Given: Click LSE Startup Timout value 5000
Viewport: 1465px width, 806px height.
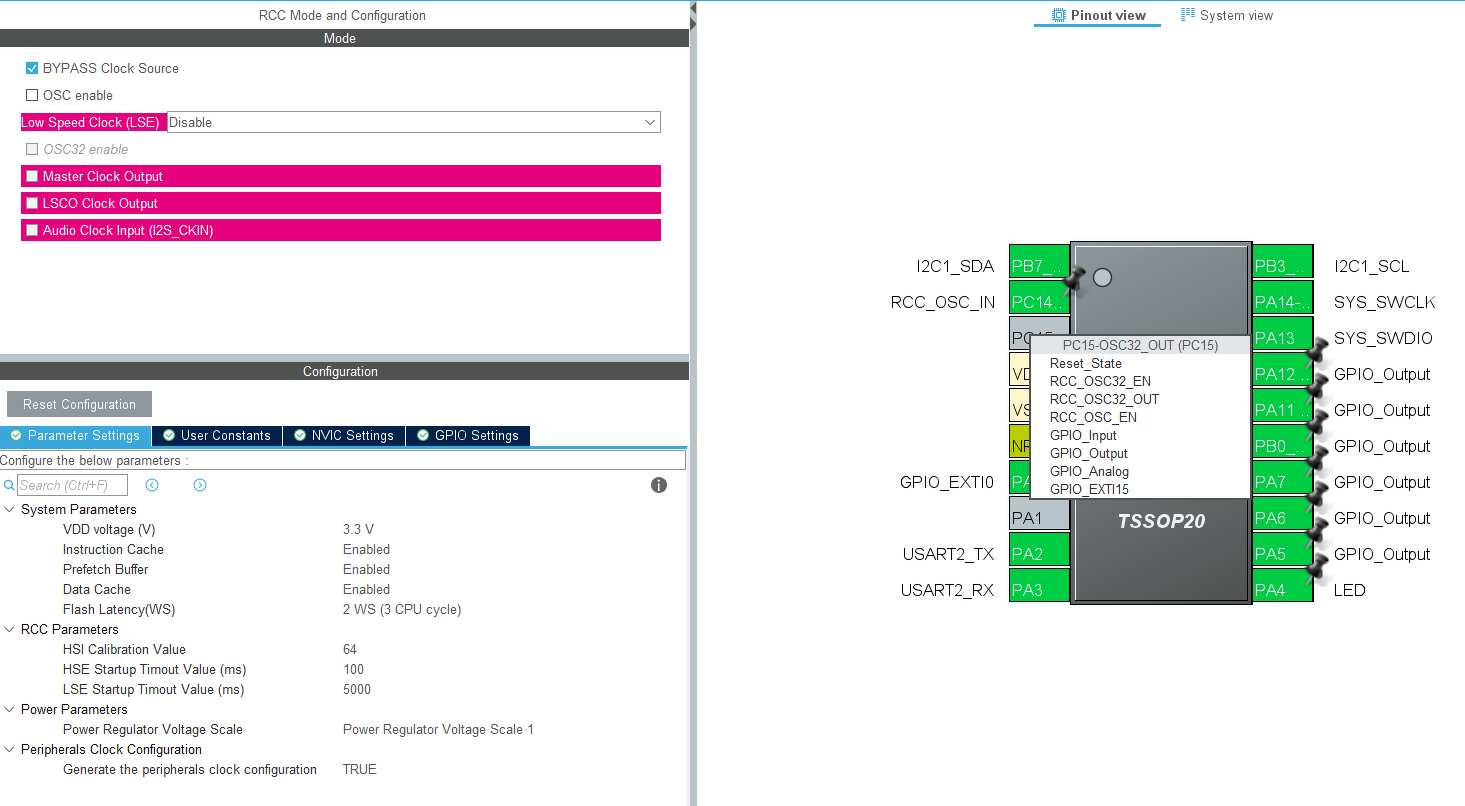Looking at the screenshot, I should click(x=357, y=689).
